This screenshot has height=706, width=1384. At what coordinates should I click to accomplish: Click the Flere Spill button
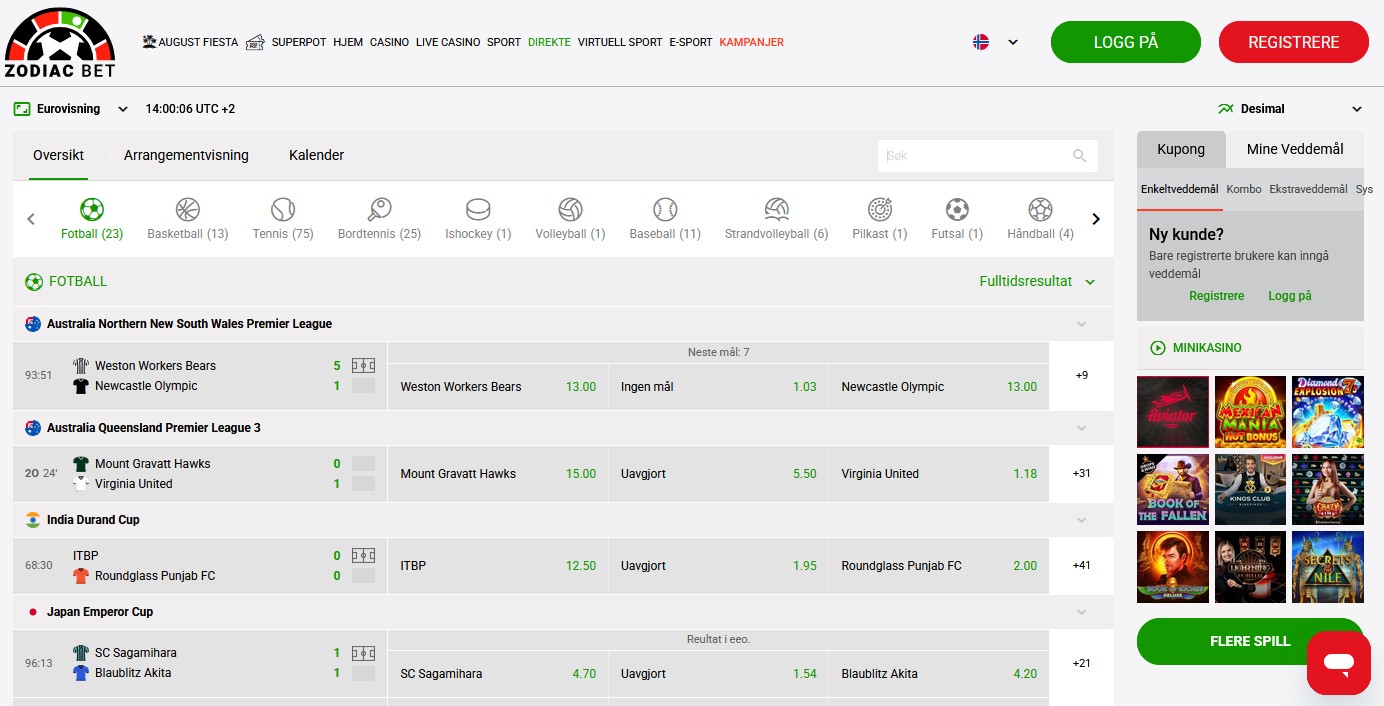pos(1250,641)
